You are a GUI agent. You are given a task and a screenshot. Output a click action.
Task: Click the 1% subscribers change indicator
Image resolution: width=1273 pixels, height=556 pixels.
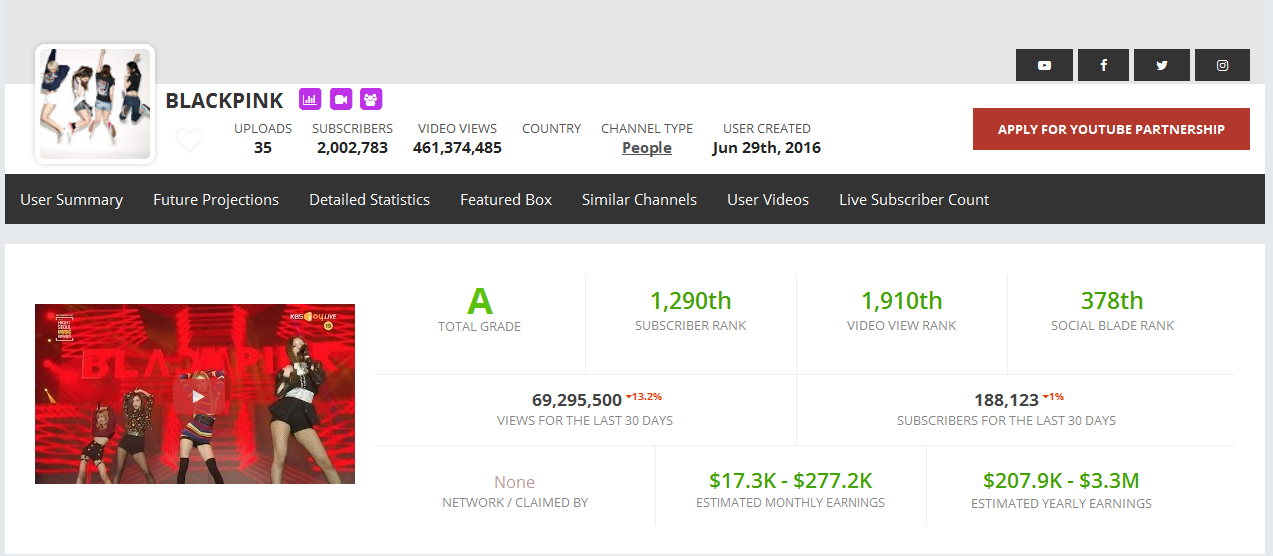(1054, 396)
